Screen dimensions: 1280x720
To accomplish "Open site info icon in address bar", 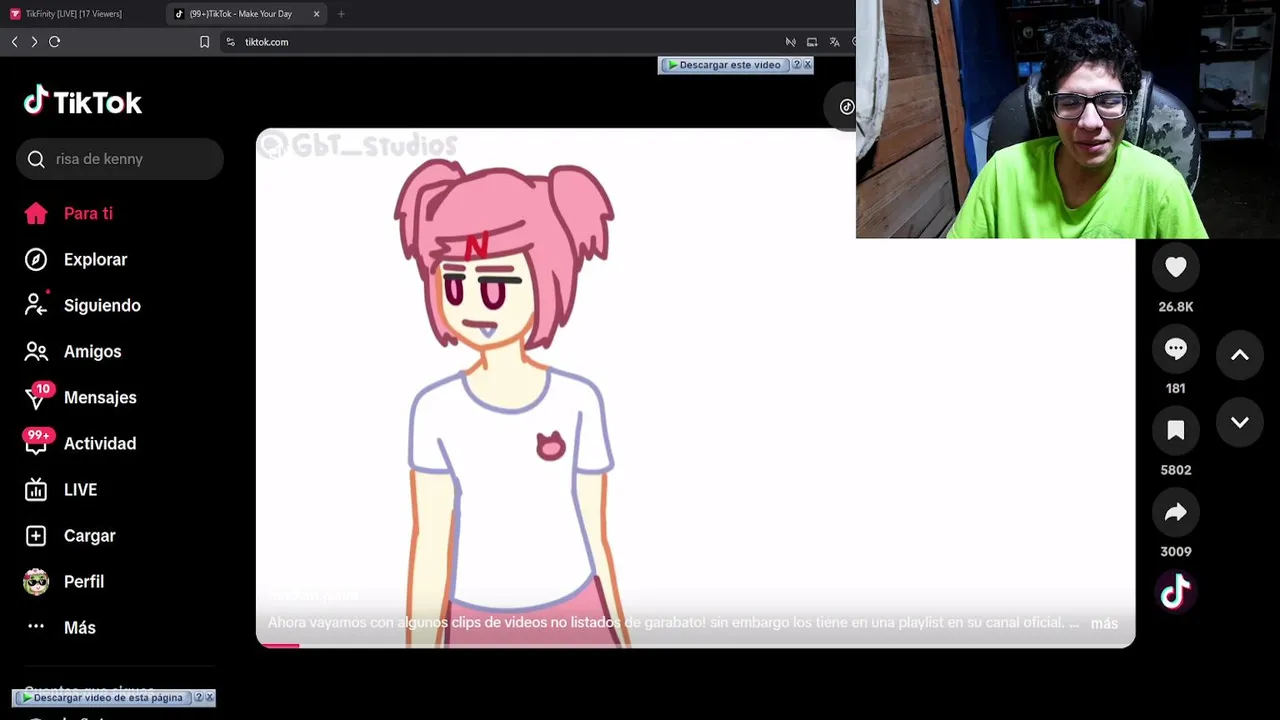I will 230,42.
